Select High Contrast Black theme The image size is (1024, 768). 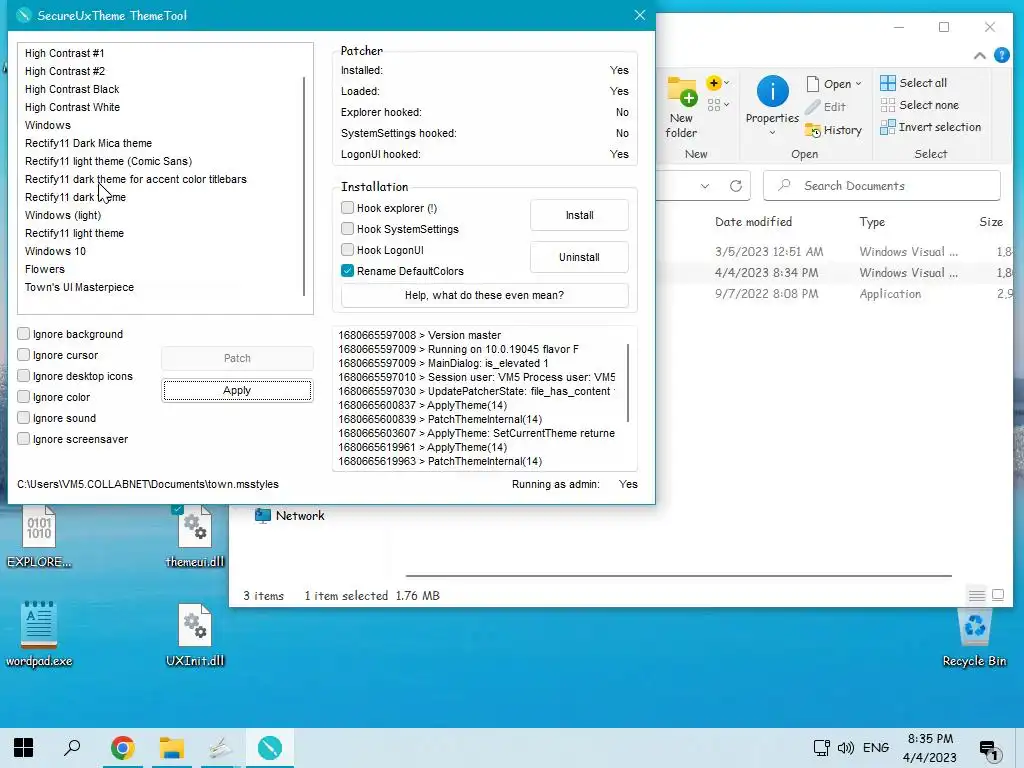72,89
